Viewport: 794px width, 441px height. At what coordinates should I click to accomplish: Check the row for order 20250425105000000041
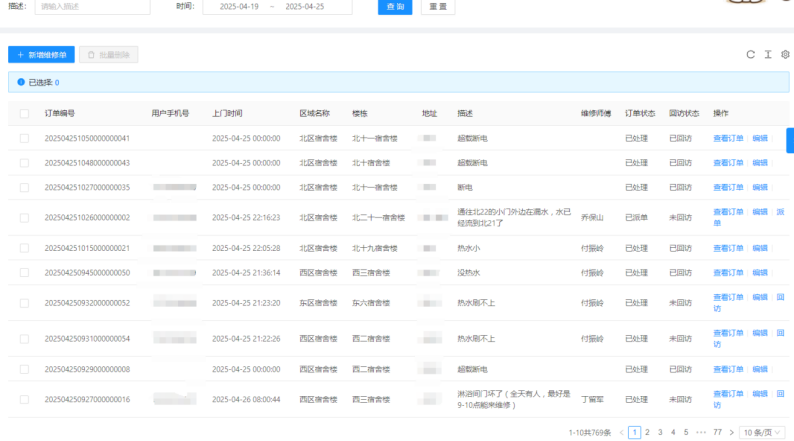point(24,138)
